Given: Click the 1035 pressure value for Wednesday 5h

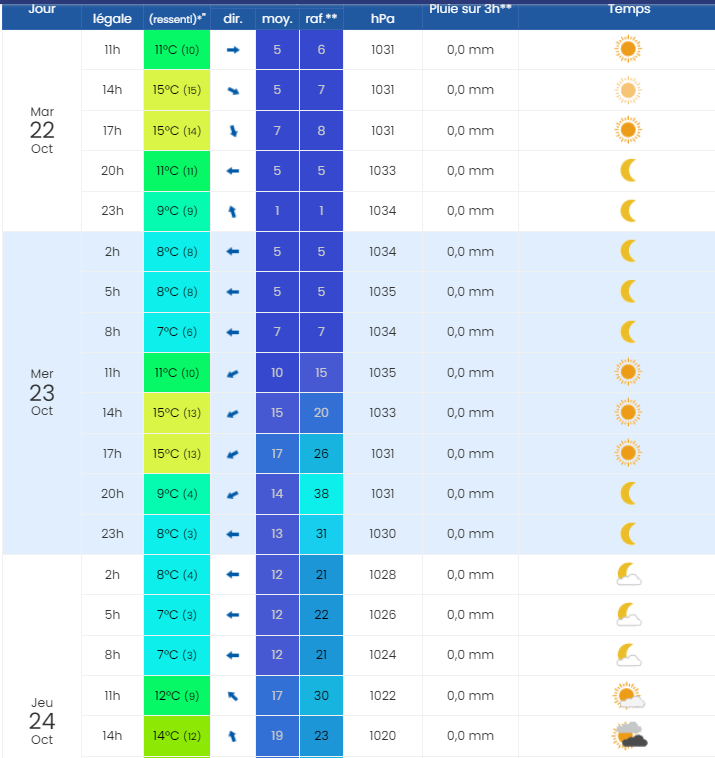Looking at the screenshot, I should [x=382, y=292].
